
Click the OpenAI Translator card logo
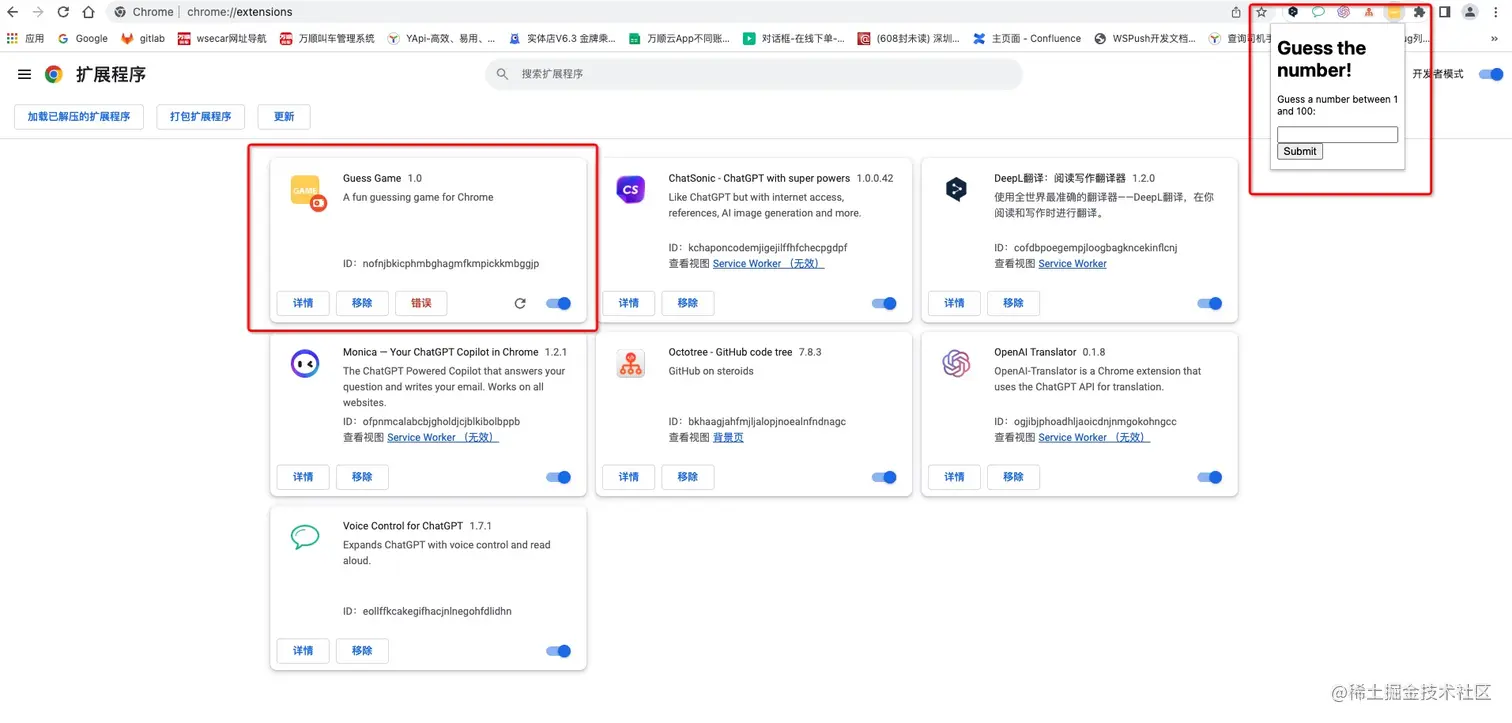point(956,364)
